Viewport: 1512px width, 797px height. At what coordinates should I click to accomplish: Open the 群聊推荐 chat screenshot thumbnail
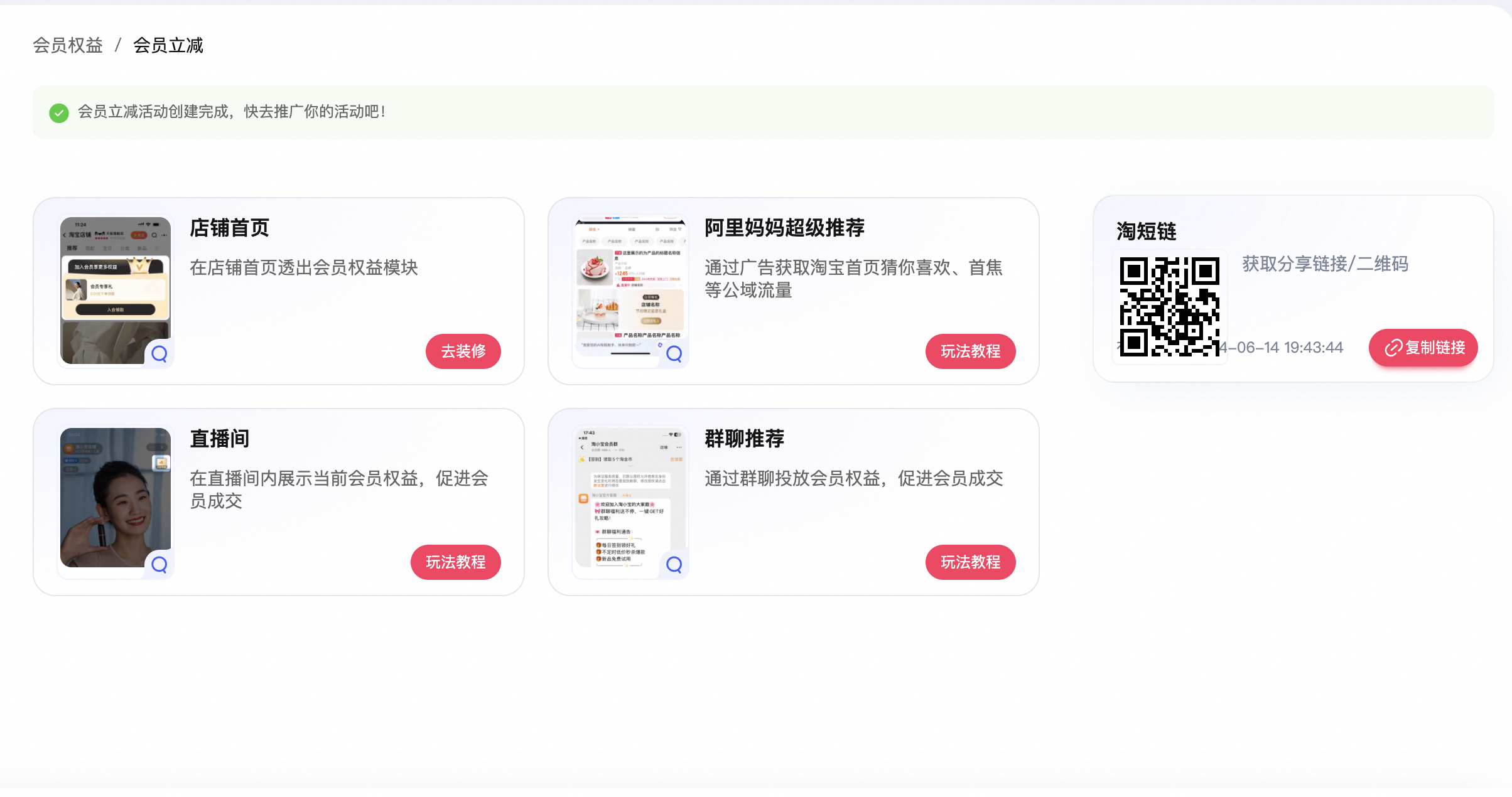[630, 498]
